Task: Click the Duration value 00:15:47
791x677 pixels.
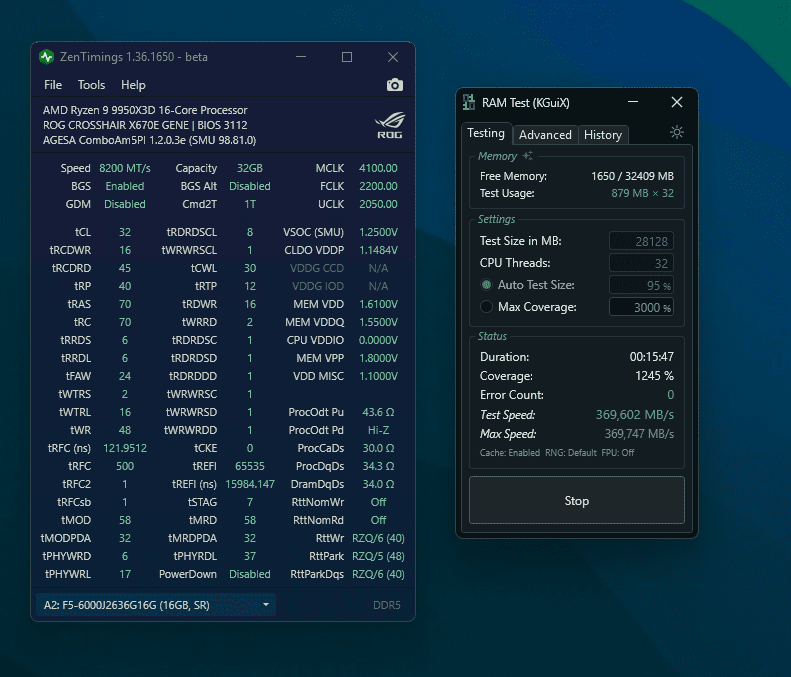Action: pos(651,357)
